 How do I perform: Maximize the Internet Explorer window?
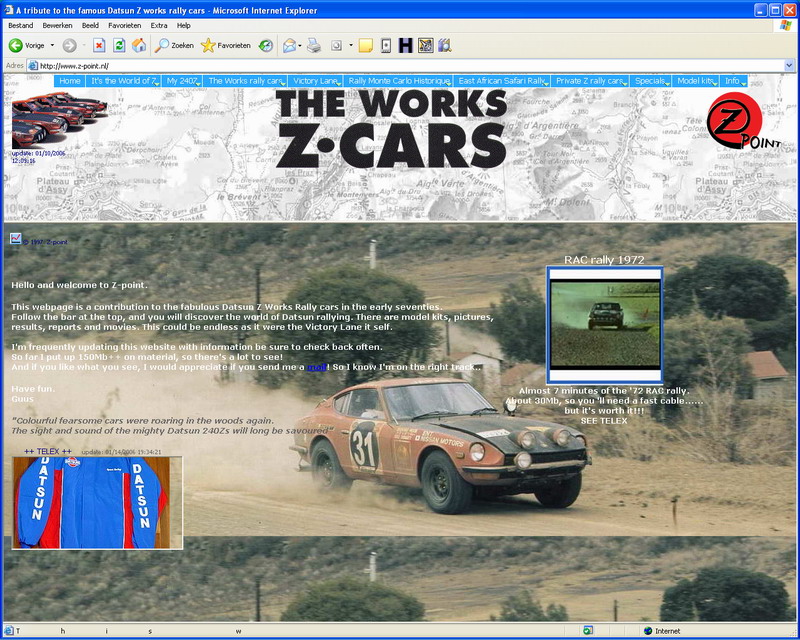click(x=775, y=10)
